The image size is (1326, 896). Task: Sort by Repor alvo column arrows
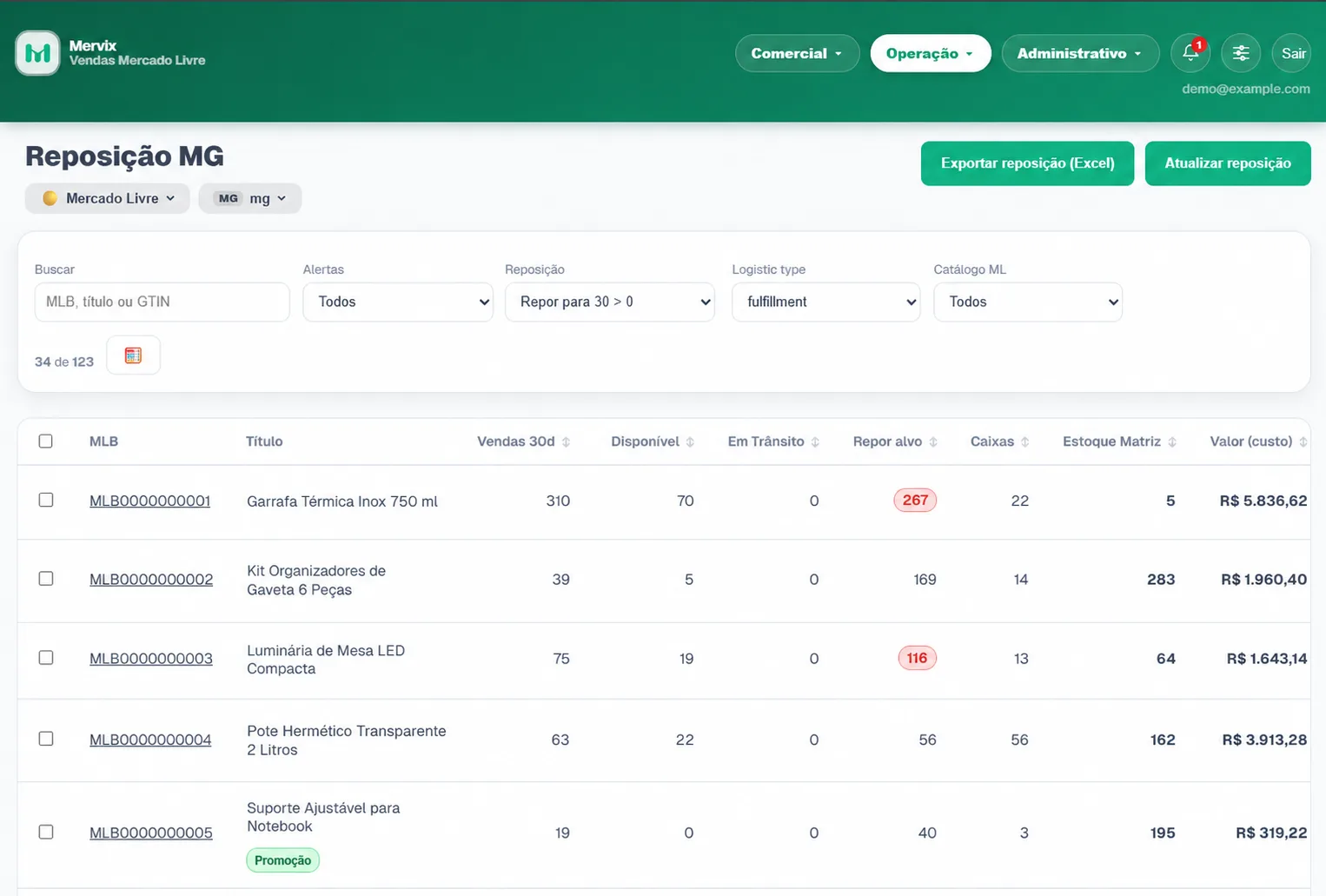(933, 442)
